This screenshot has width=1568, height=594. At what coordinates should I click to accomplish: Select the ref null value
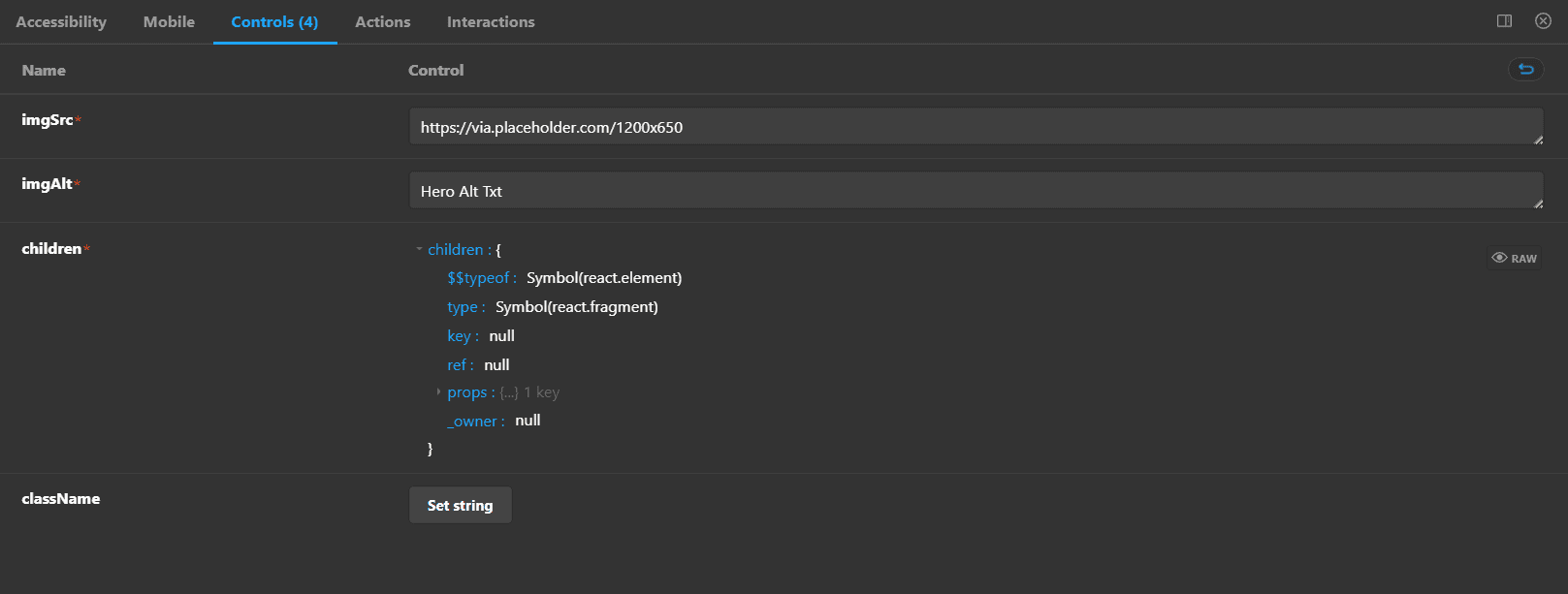(496, 365)
